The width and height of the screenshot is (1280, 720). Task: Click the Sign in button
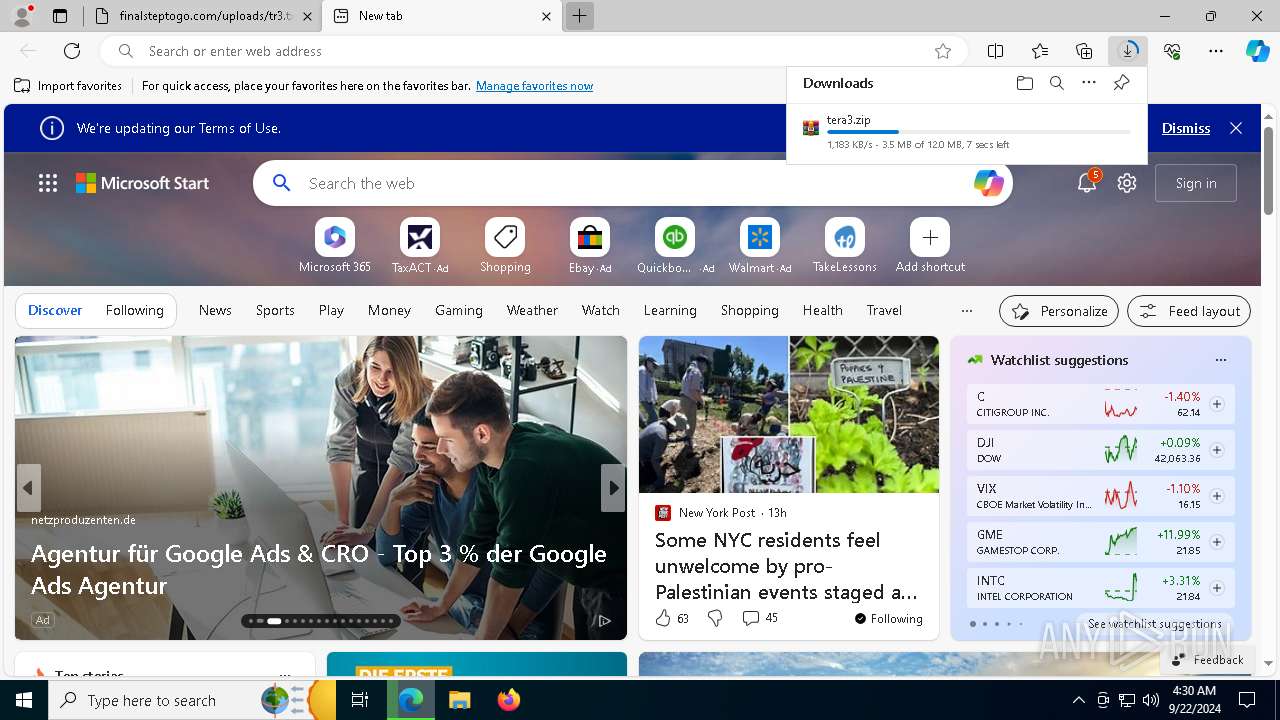tap(1196, 183)
